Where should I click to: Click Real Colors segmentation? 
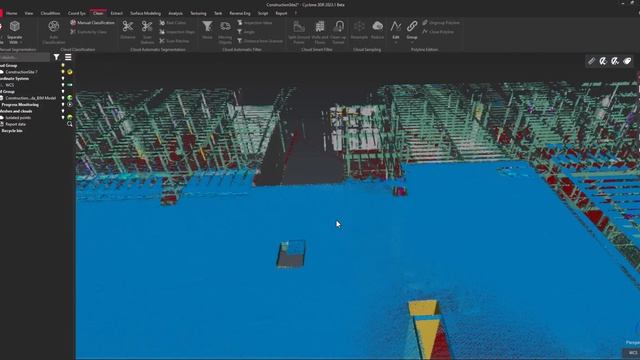coord(173,23)
